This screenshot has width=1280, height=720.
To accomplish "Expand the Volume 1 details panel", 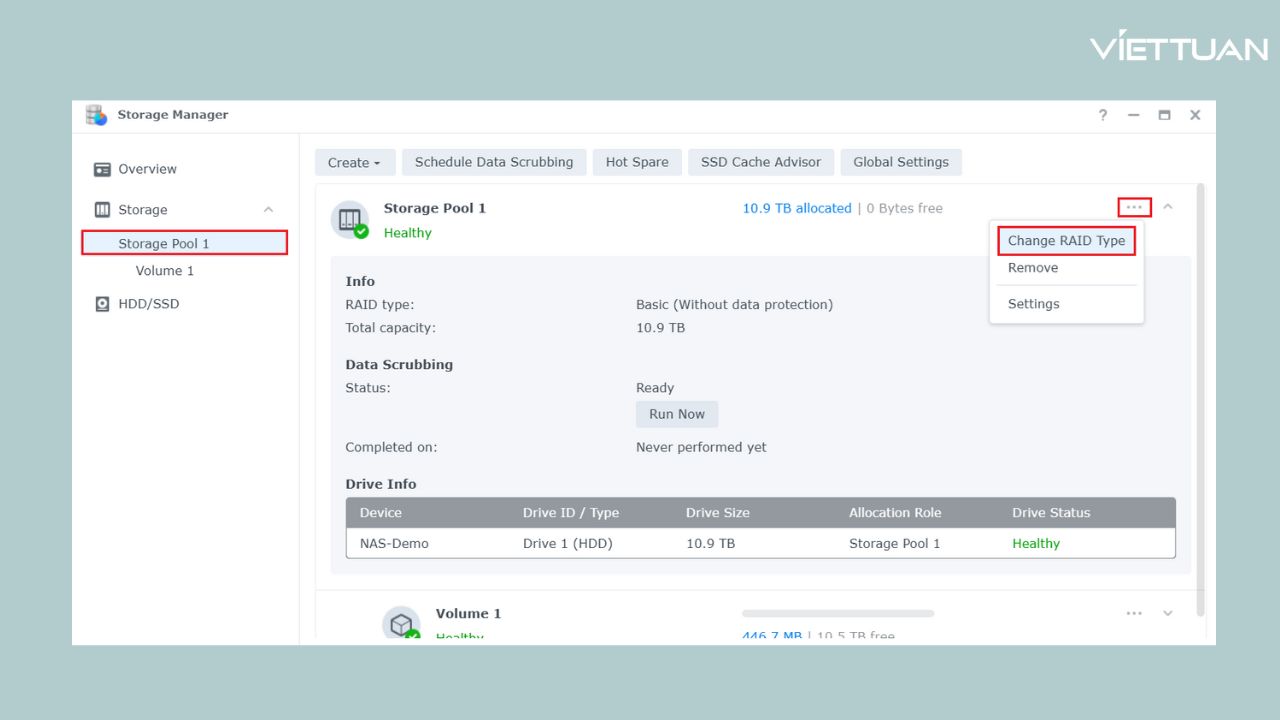I will pos(1167,613).
